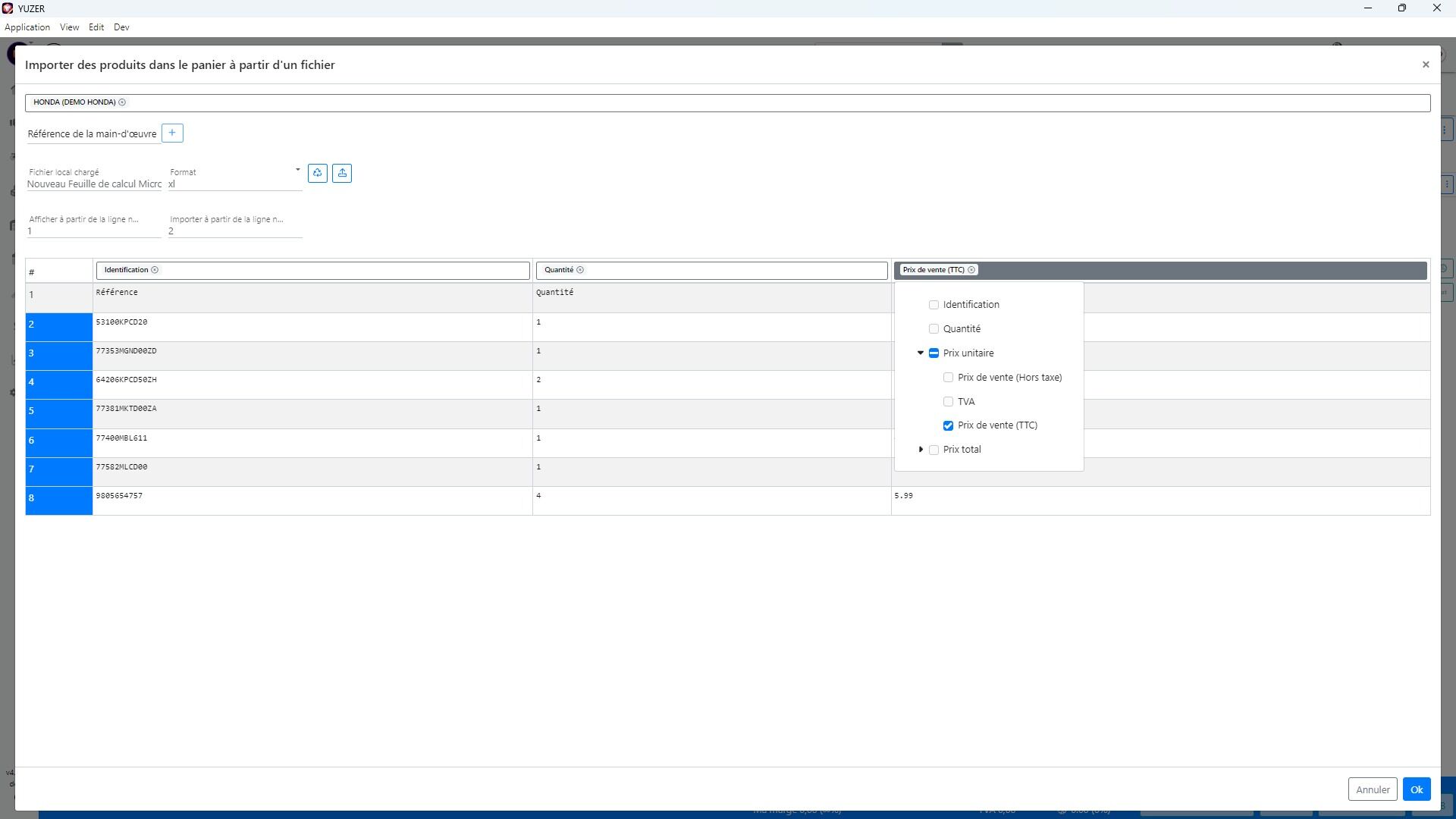Remove the Prix de vente (TTC) tag
The height and width of the screenshot is (819, 1456).
pyautogui.click(x=971, y=270)
